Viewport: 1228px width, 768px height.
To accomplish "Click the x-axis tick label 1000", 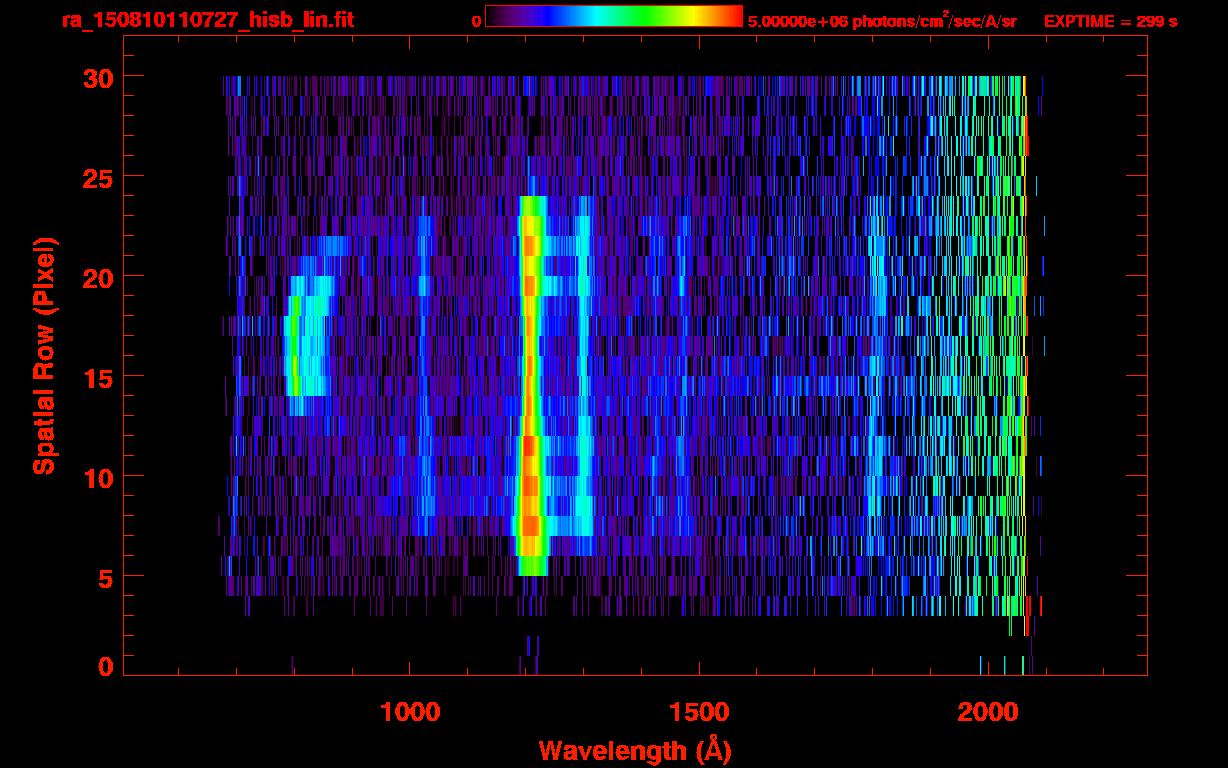I will 411,711.
